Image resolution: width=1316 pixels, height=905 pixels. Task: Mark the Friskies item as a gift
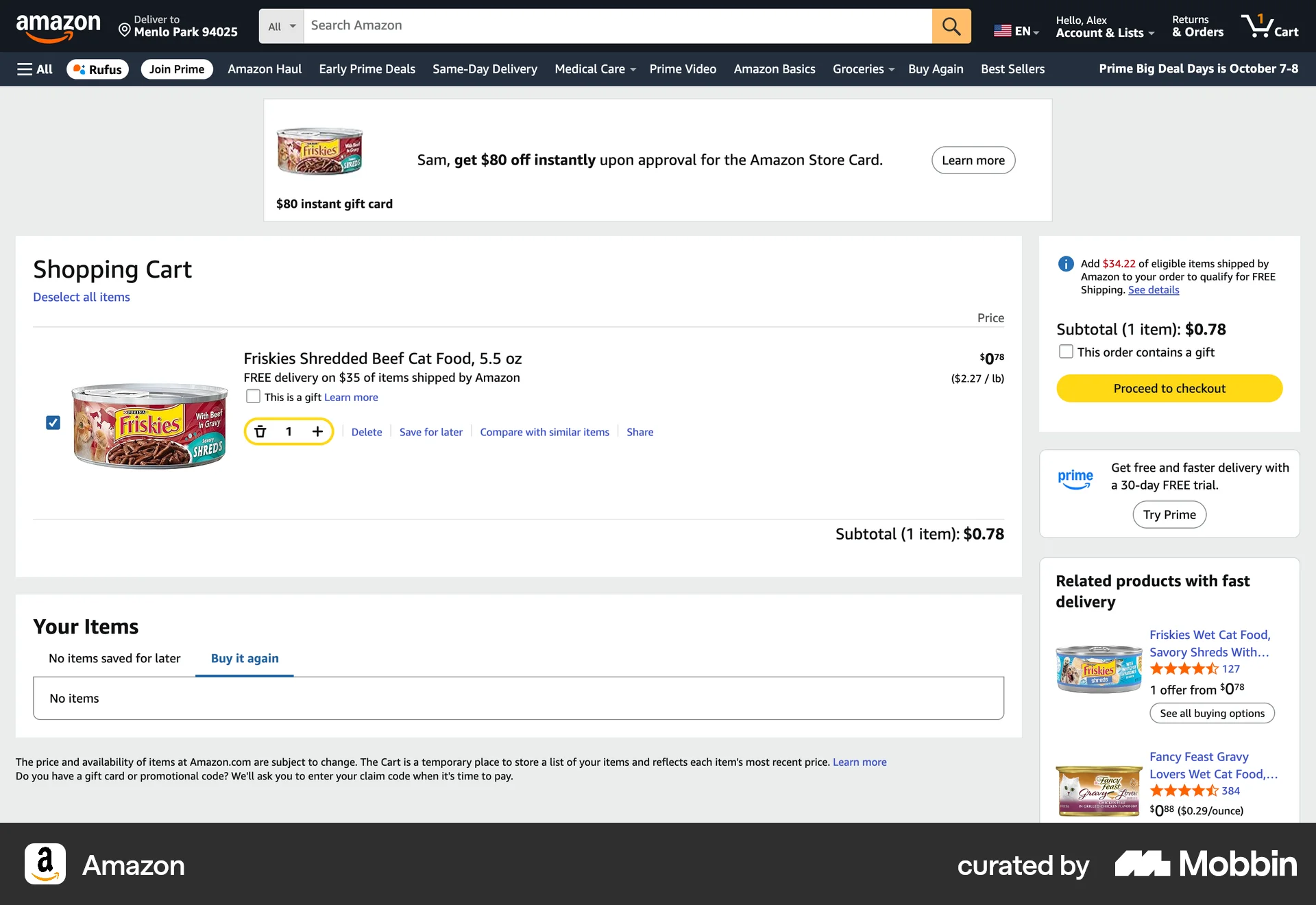(x=253, y=396)
